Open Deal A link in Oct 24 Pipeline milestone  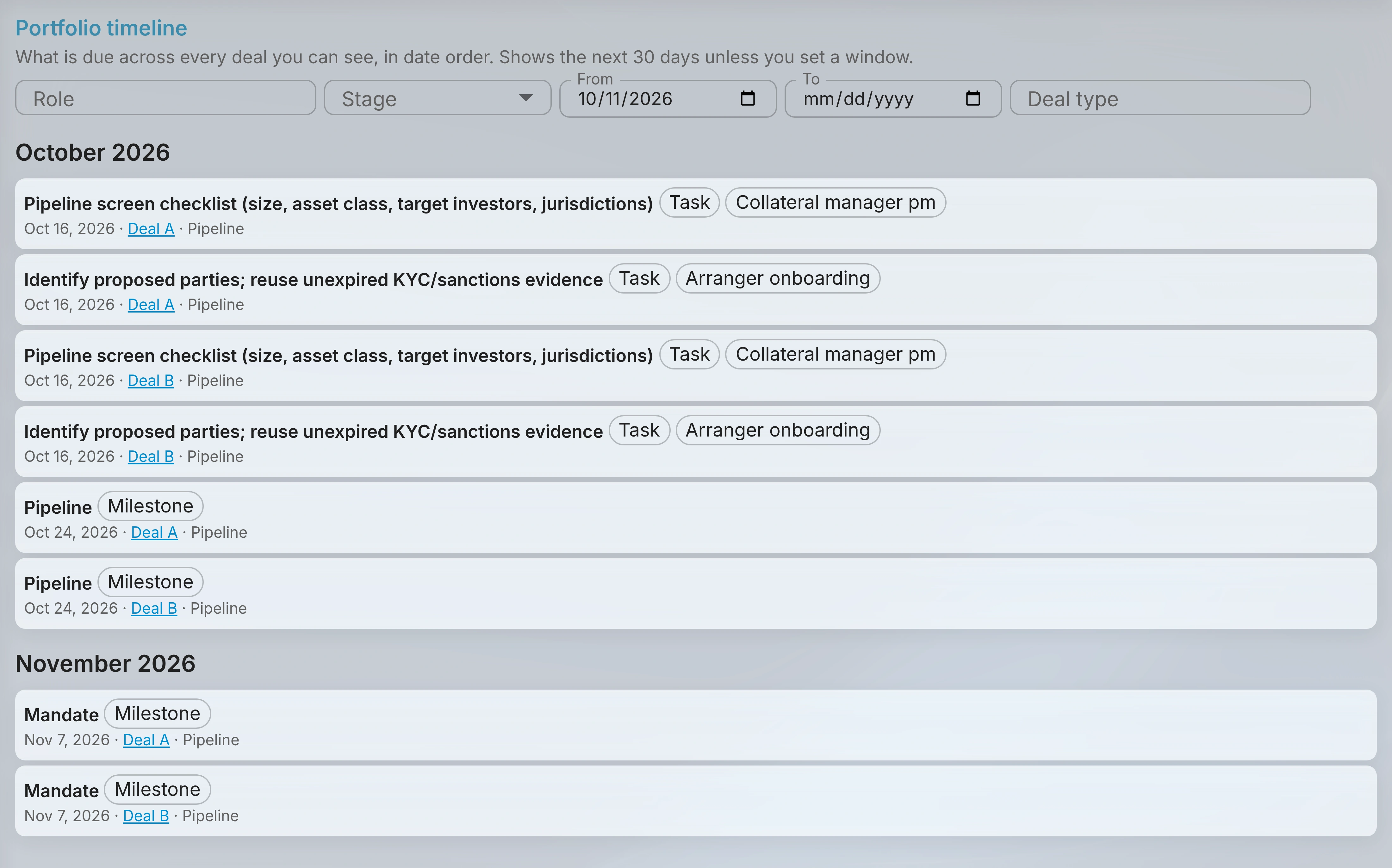[154, 532]
